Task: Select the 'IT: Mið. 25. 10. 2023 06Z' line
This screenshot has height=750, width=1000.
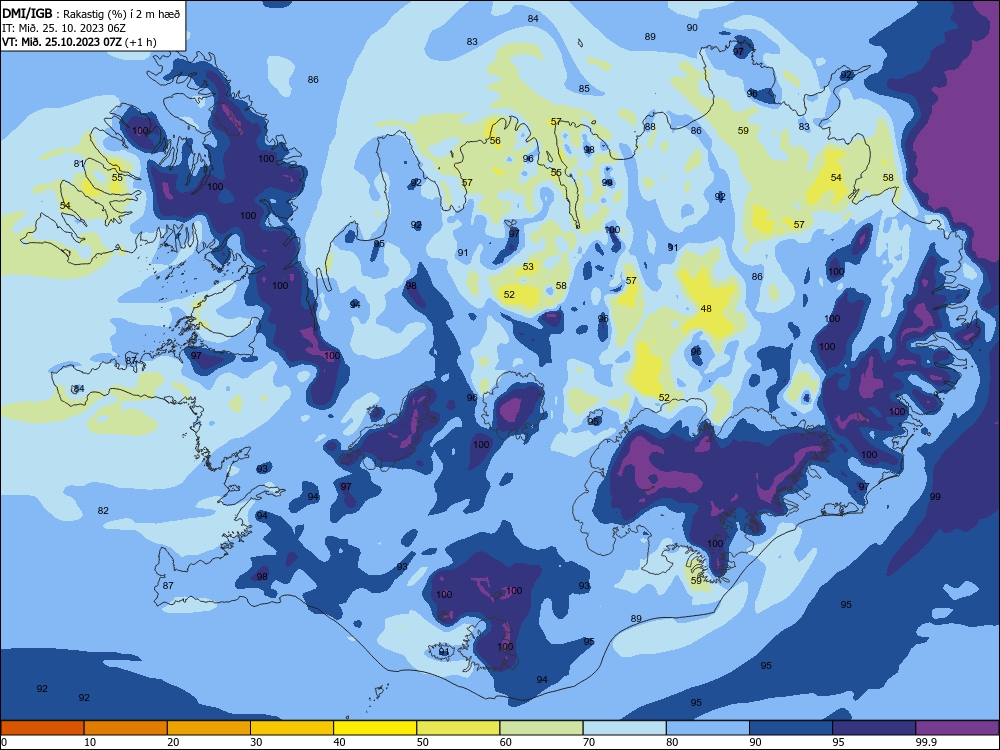Action: click(64, 28)
